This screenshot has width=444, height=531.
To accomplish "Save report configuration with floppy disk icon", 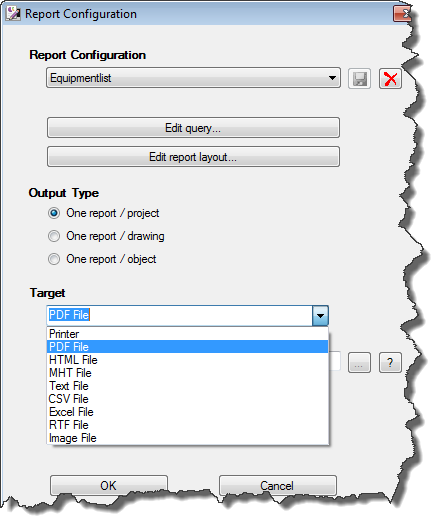I will (x=359, y=79).
